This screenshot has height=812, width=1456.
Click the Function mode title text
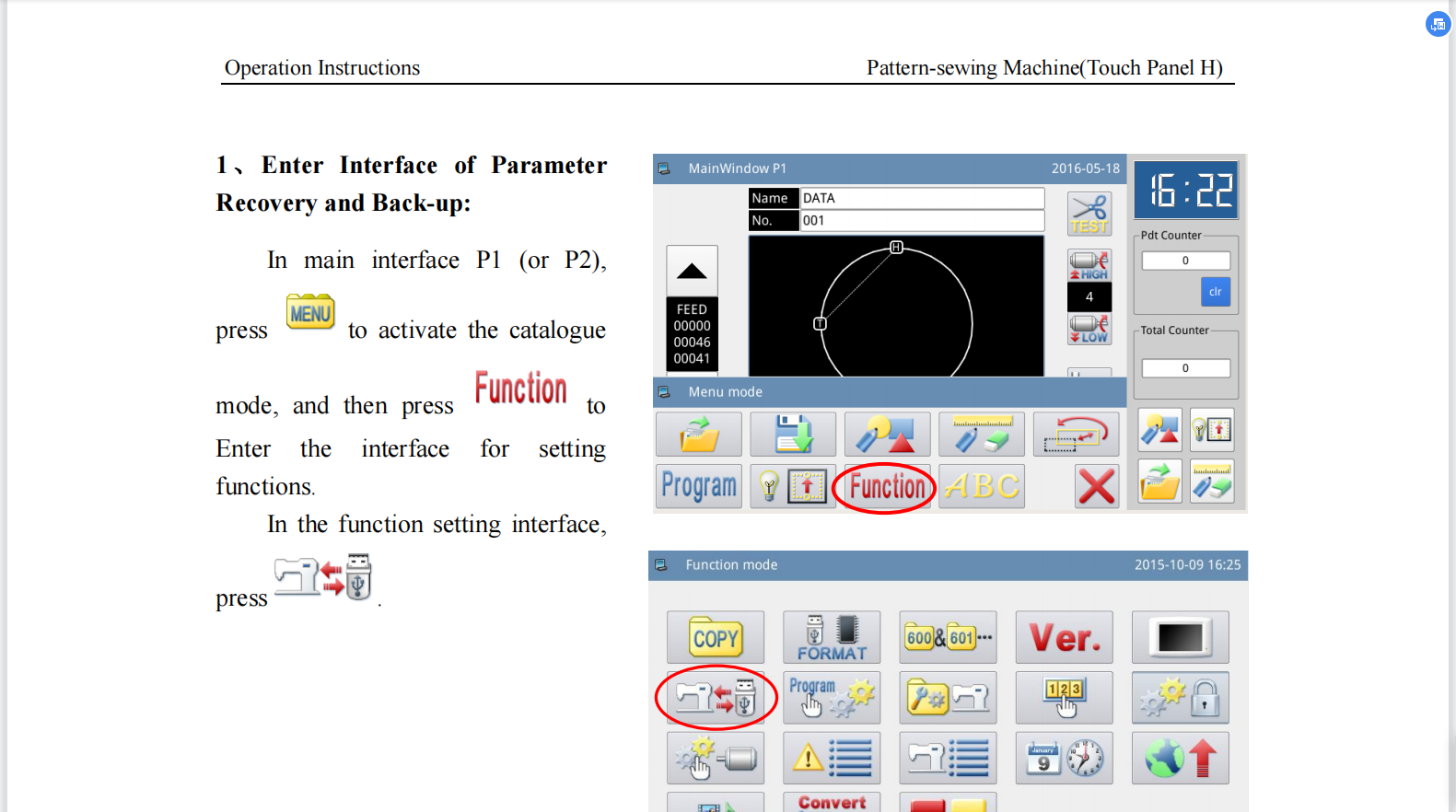click(731, 565)
